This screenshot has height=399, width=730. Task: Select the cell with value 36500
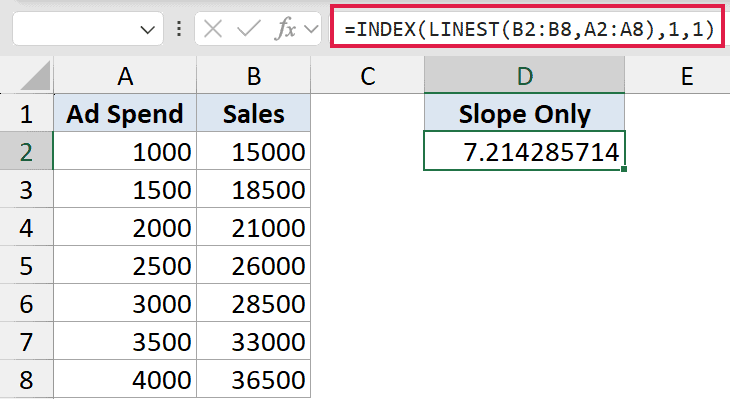point(253,379)
